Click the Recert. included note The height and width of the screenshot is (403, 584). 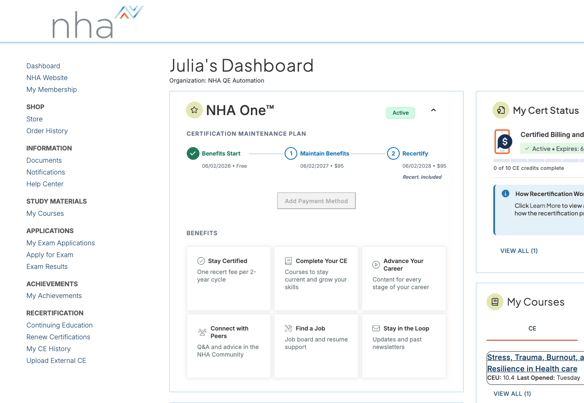[x=422, y=177]
